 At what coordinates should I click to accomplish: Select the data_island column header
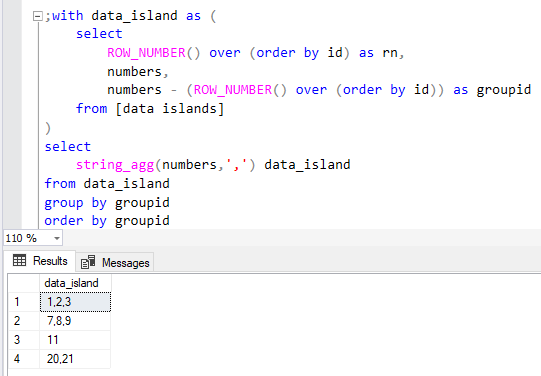click(x=75, y=283)
